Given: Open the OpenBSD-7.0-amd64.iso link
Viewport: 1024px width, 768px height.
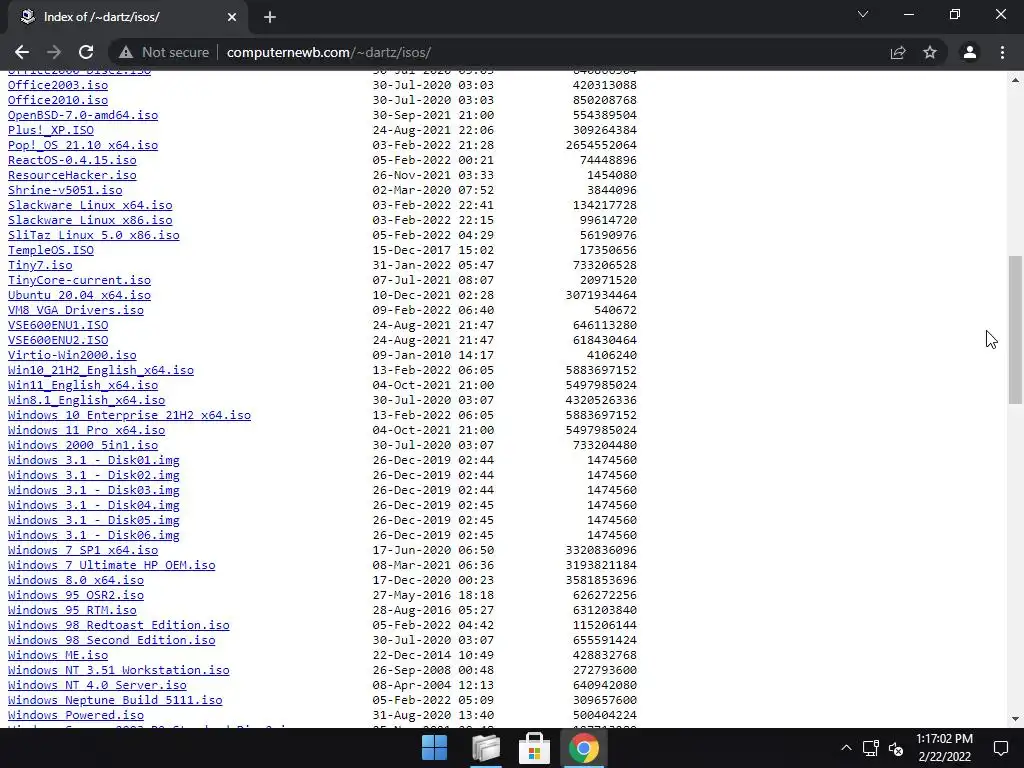Looking at the screenshot, I should pos(83,115).
